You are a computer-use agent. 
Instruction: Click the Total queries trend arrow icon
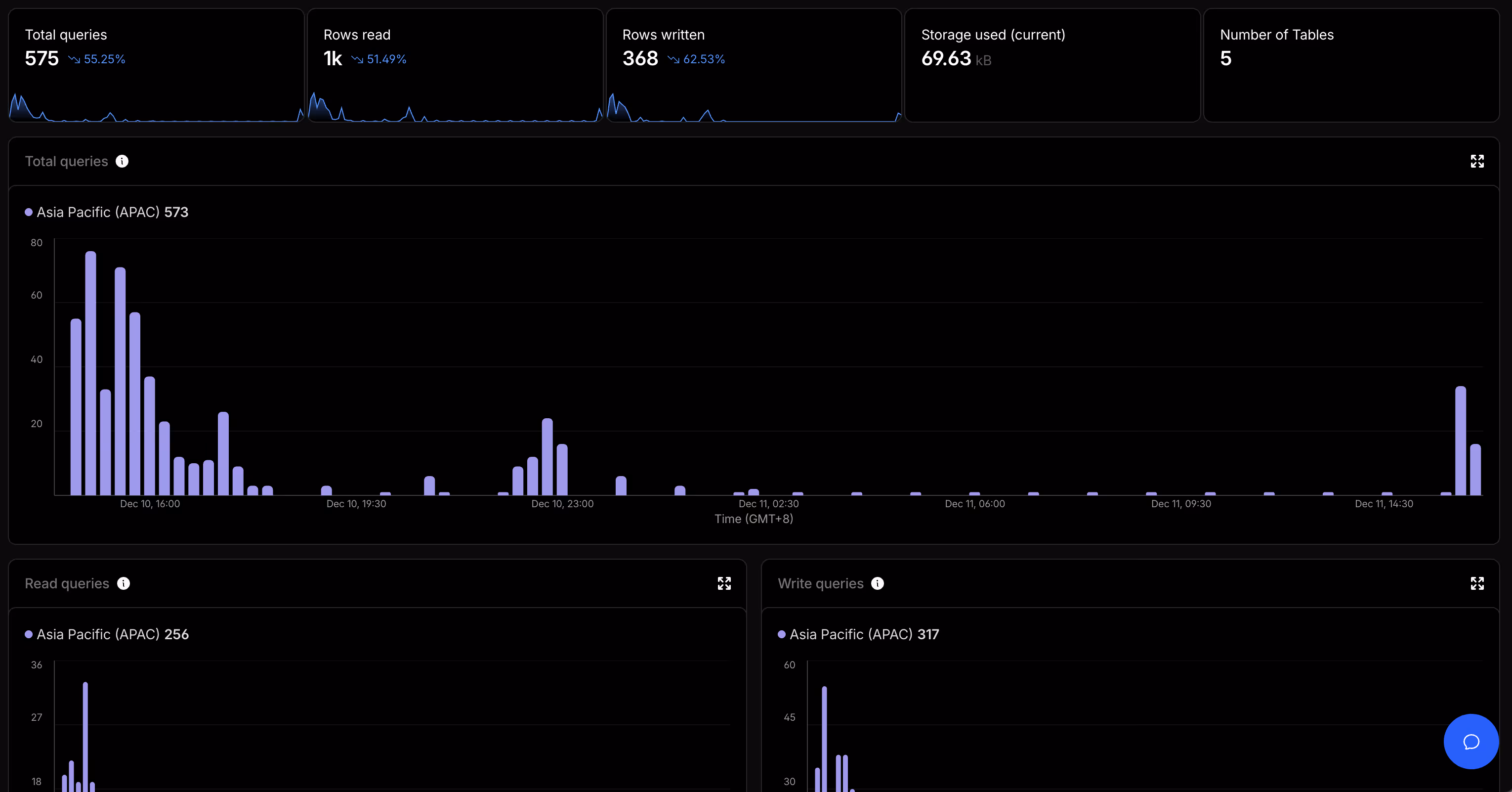(74, 59)
